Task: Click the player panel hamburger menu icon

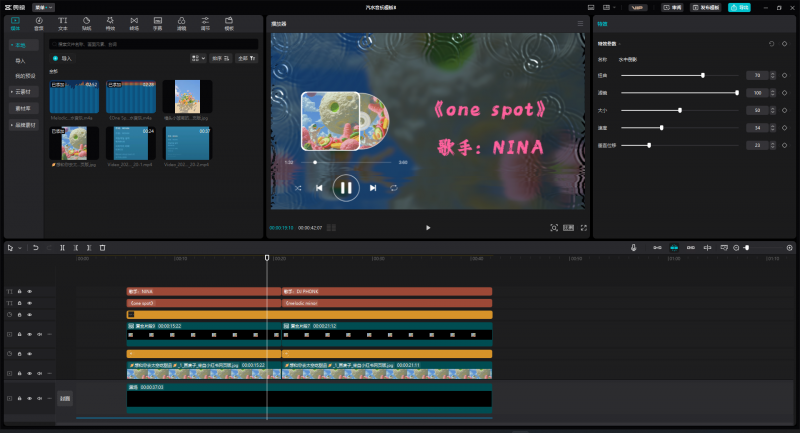Action: (579, 23)
